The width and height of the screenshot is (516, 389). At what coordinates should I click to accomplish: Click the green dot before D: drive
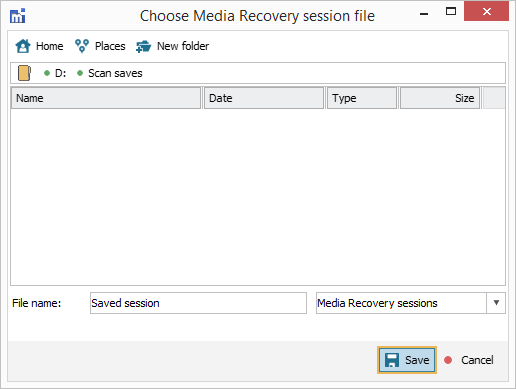click(x=47, y=73)
